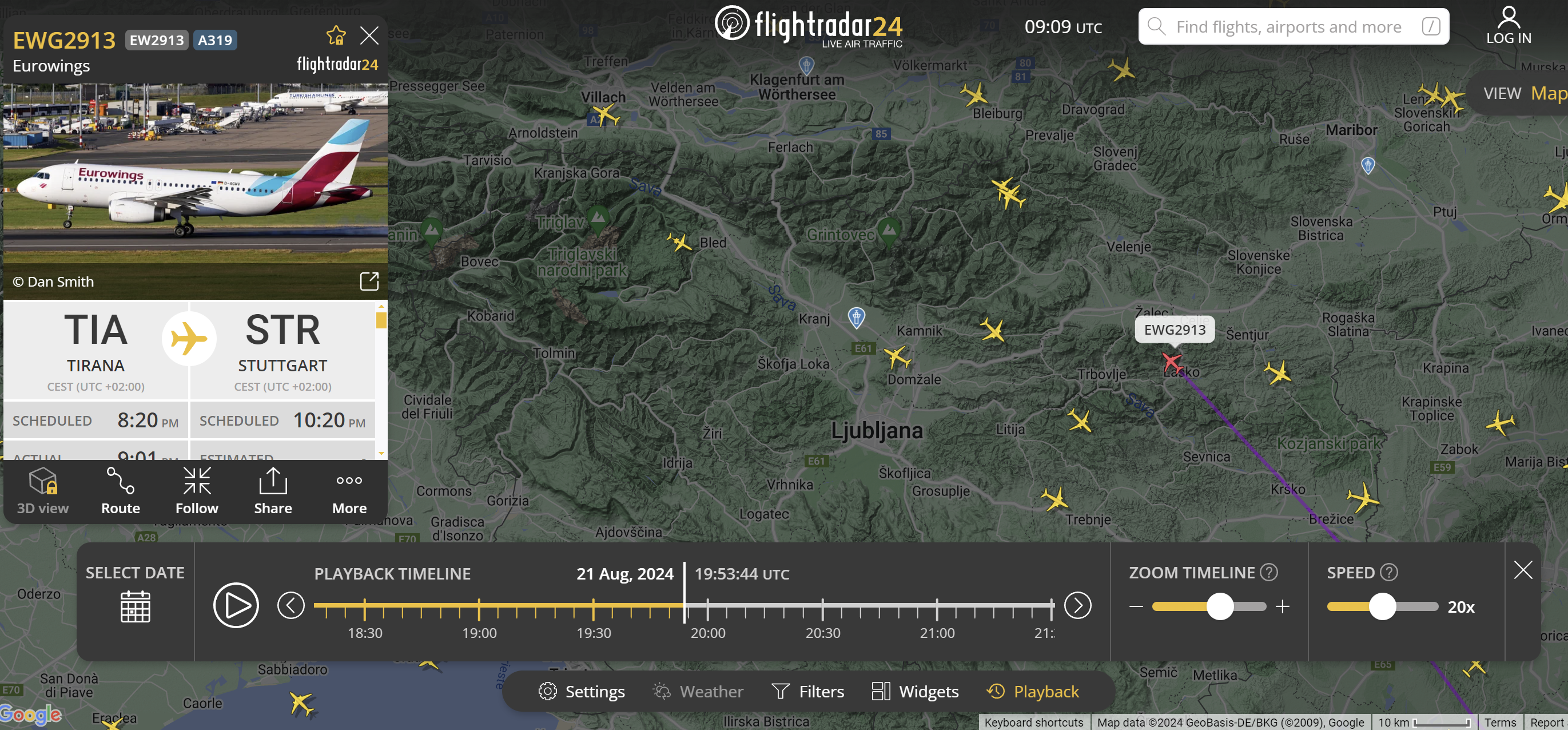The width and height of the screenshot is (1568, 730).
Task: Open the 3D view of the flight
Action: (x=43, y=491)
